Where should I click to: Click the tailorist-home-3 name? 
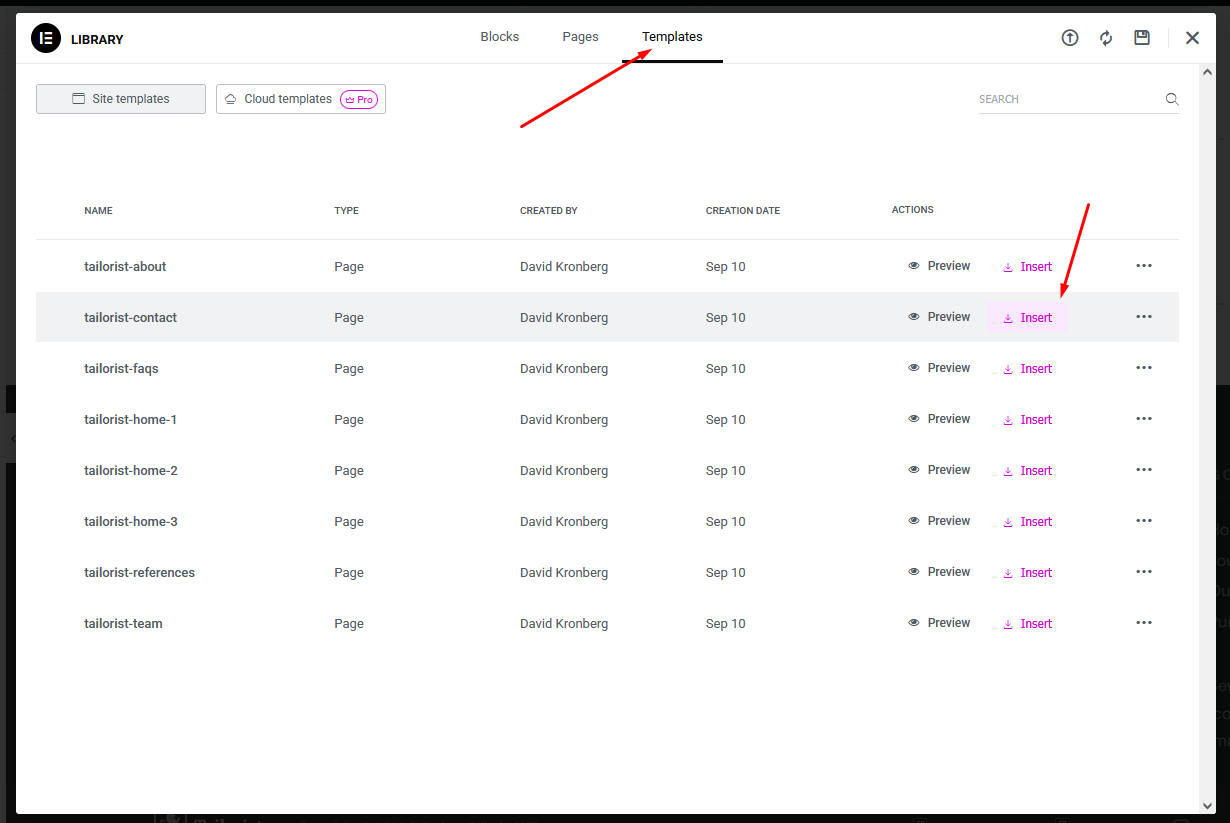click(x=131, y=522)
